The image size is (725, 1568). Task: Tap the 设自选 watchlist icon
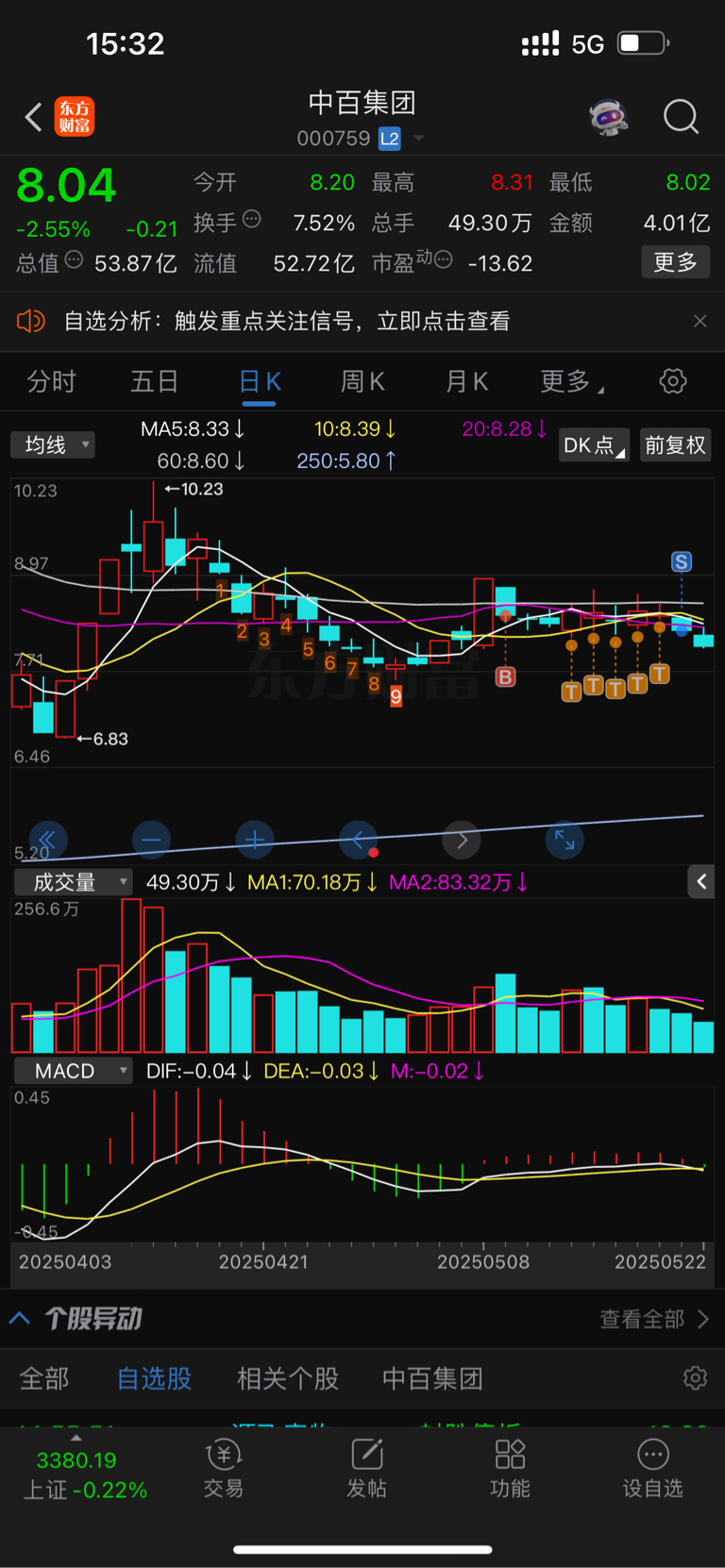click(652, 1469)
